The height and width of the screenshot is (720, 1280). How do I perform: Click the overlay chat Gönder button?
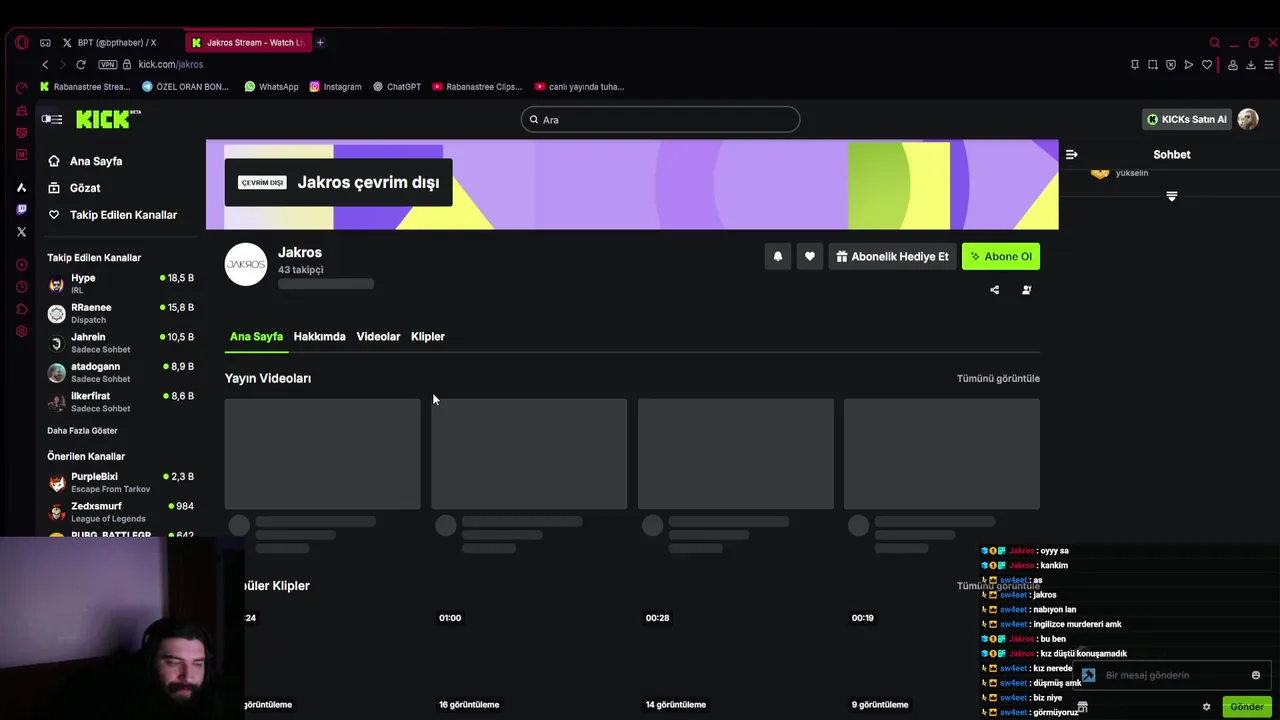(x=1246, y=707)
